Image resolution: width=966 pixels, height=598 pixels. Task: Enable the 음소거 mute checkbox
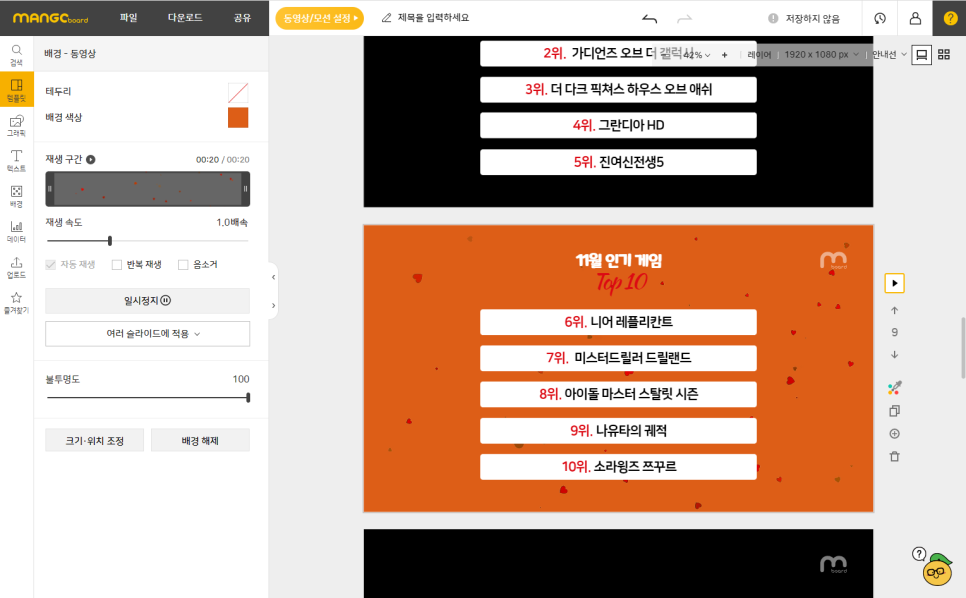click(x=183, y=265)
